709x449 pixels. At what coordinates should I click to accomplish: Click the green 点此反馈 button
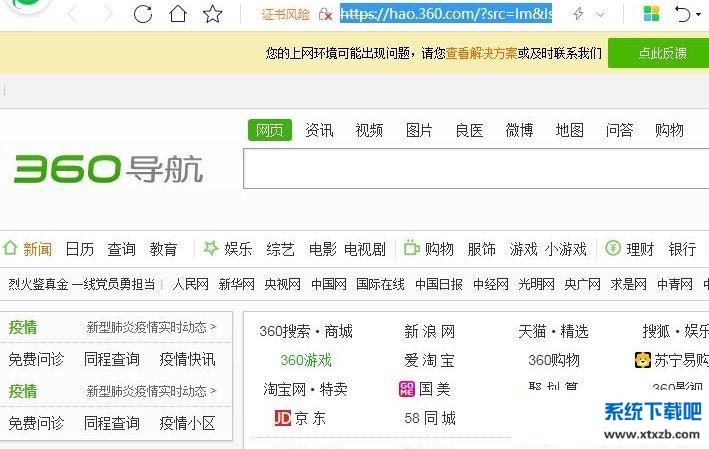point(661,53)
